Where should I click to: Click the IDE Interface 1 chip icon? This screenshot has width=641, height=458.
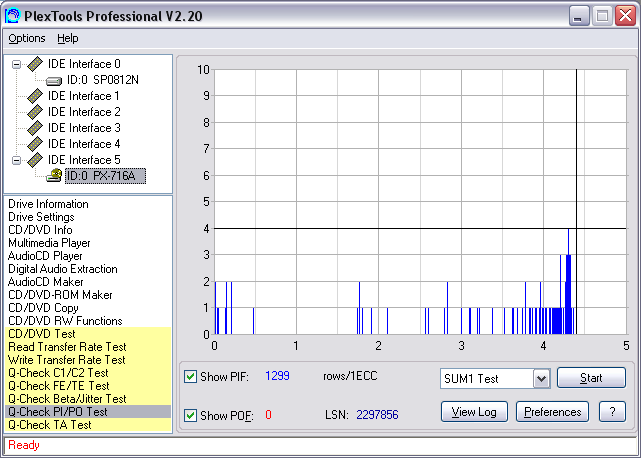[35, 96]
